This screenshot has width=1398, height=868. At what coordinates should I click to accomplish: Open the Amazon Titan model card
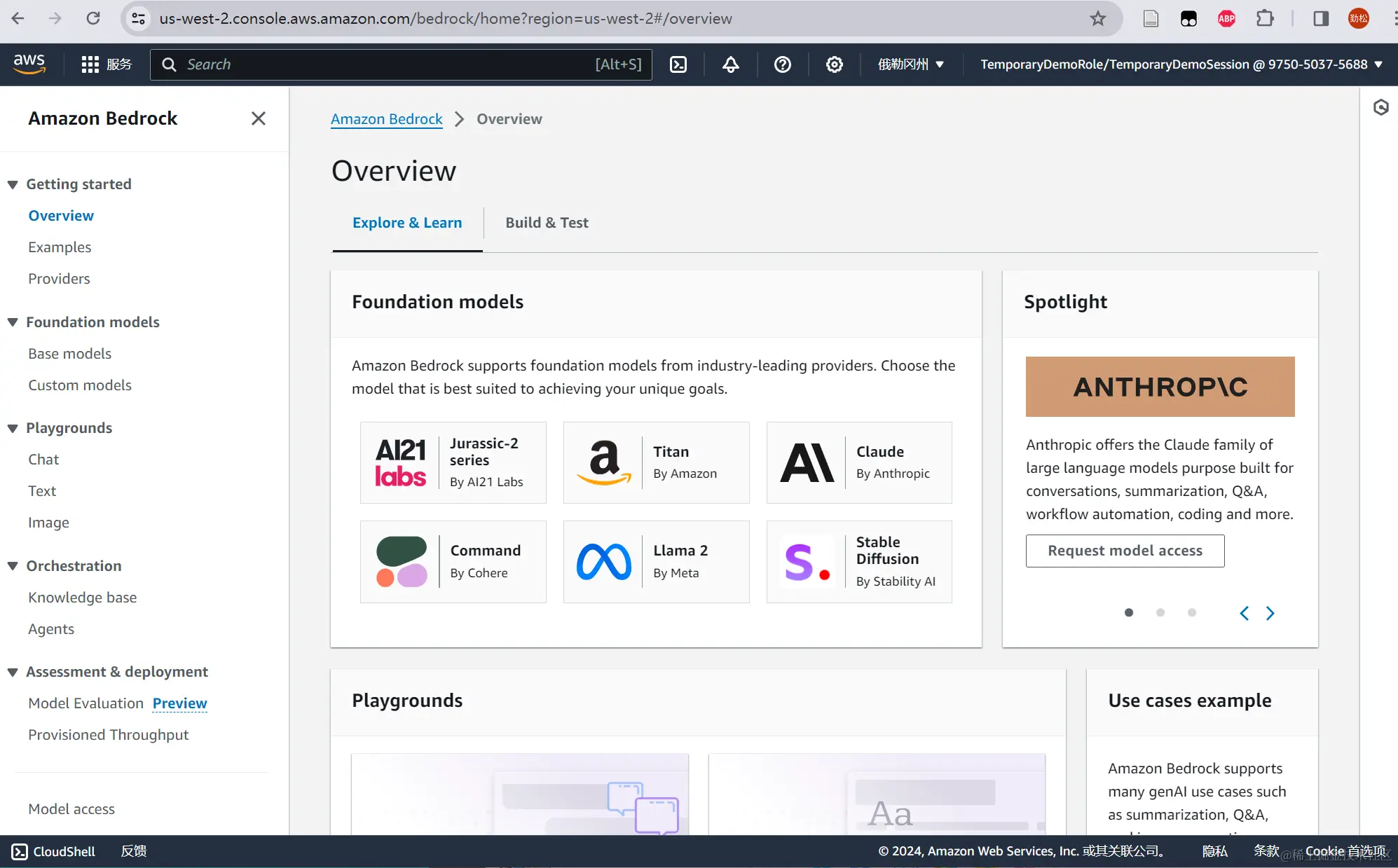(656, 462)
